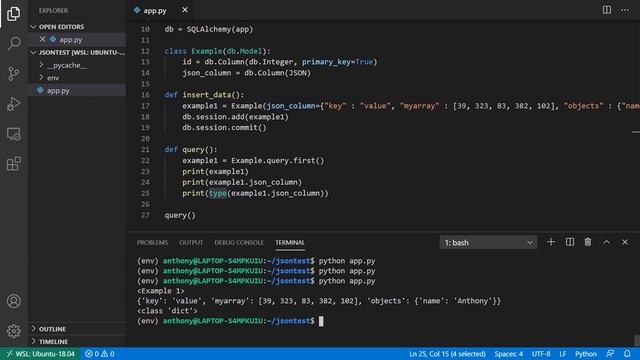The width and height of the screenshot is (640, 360).
Task: Open the Run and Debug view
Action: click(13, 104)
